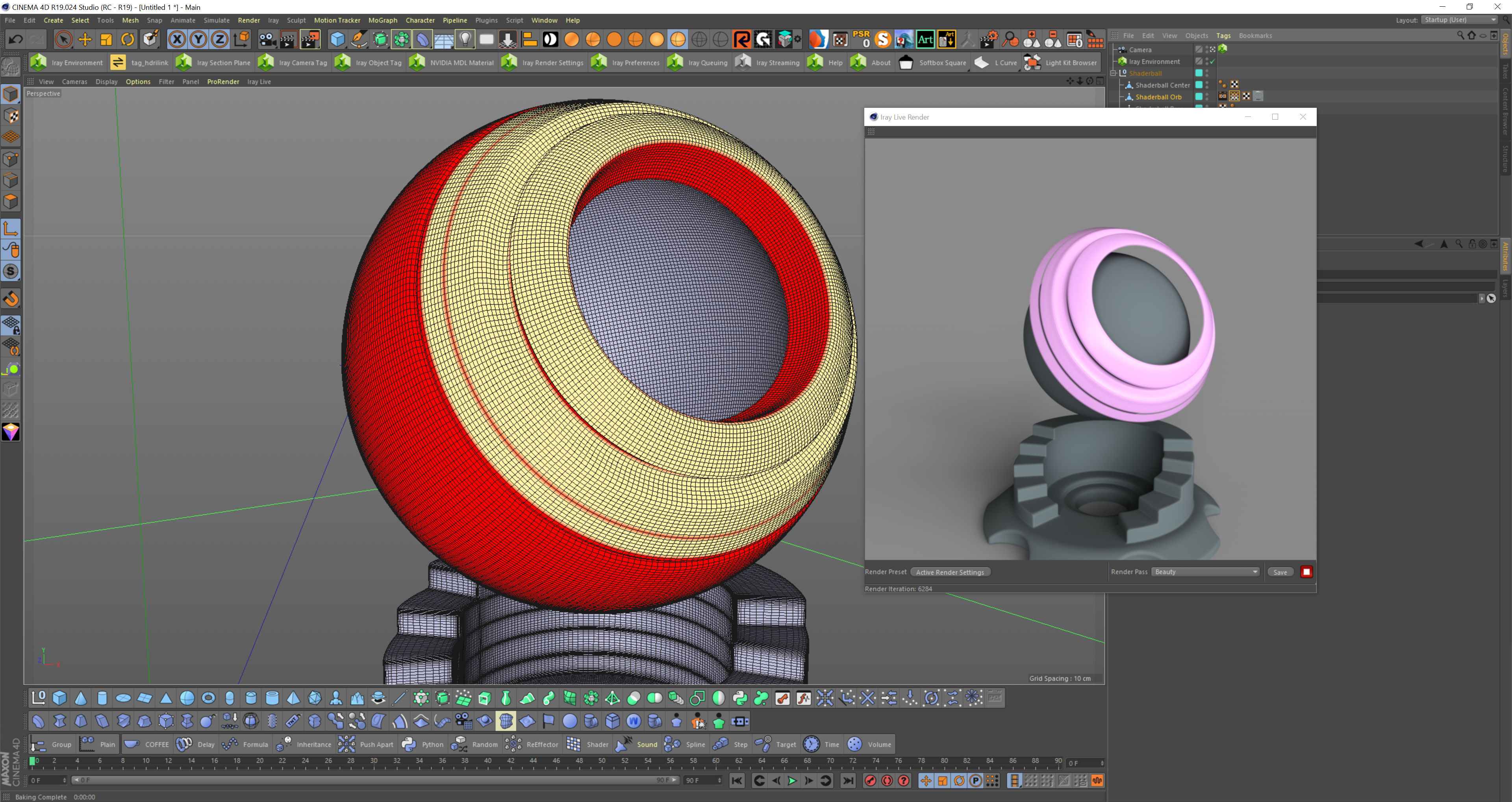
Task: Open viewport Options menu
Action: pyautogui.click(x=138, y=81)
